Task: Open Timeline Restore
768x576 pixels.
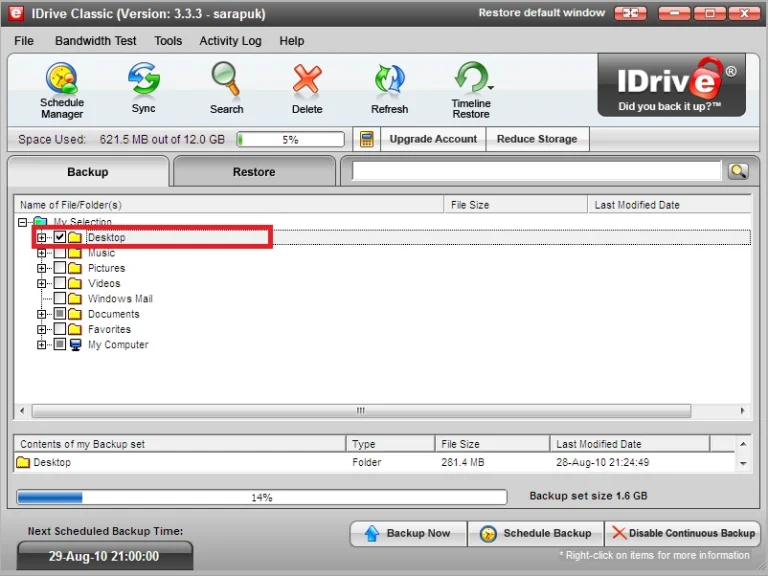Action: click(471, 90)
